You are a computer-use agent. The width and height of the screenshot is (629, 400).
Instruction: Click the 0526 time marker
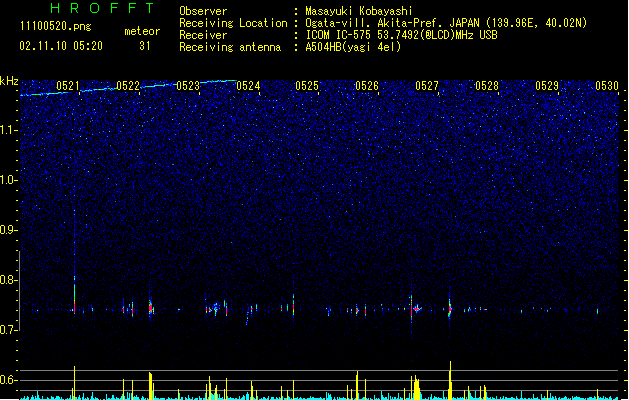pos(367,86)
